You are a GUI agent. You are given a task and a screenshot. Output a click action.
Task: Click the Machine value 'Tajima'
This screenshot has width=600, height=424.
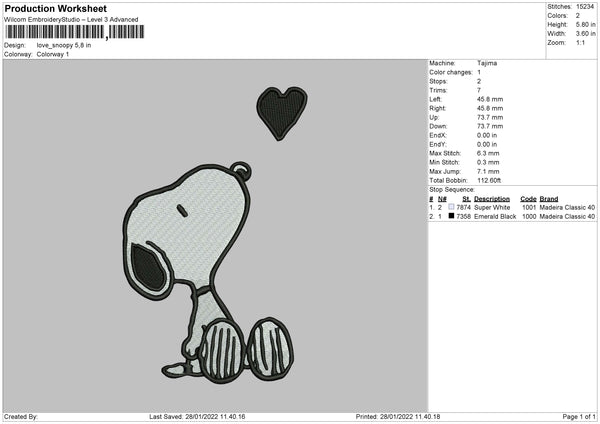tap(487, 63)
